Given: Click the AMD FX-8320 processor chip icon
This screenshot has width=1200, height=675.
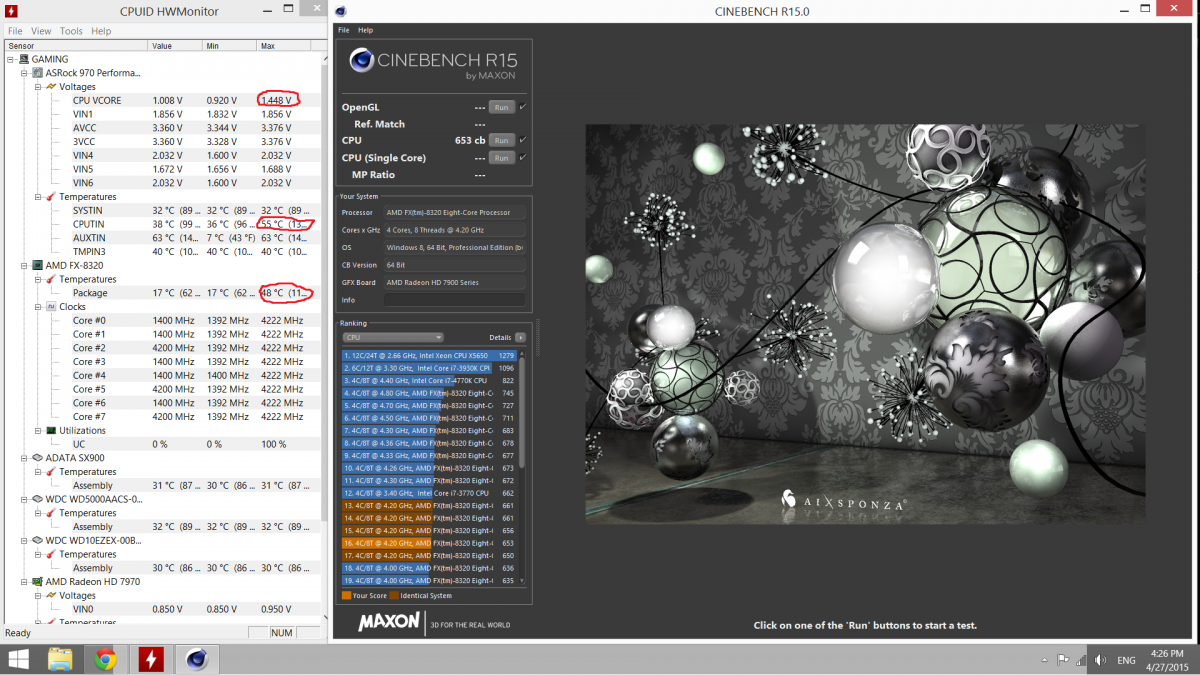Looking at the screenshot, I should [x=38, y=266].
